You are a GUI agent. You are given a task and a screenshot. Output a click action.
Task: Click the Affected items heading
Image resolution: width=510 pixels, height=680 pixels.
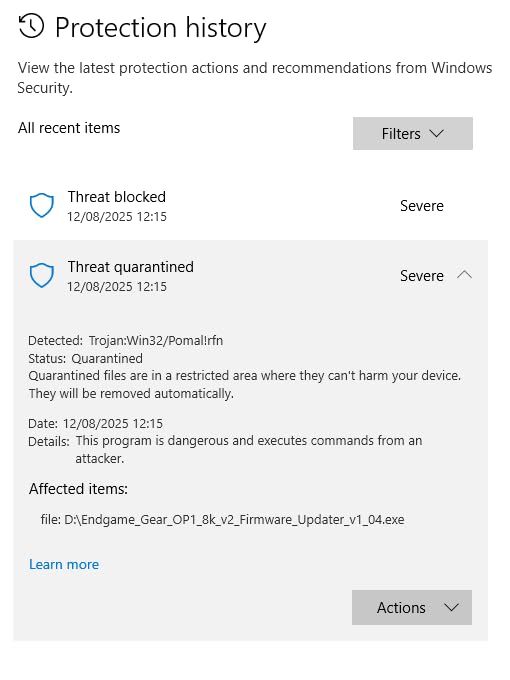point(78,489)
